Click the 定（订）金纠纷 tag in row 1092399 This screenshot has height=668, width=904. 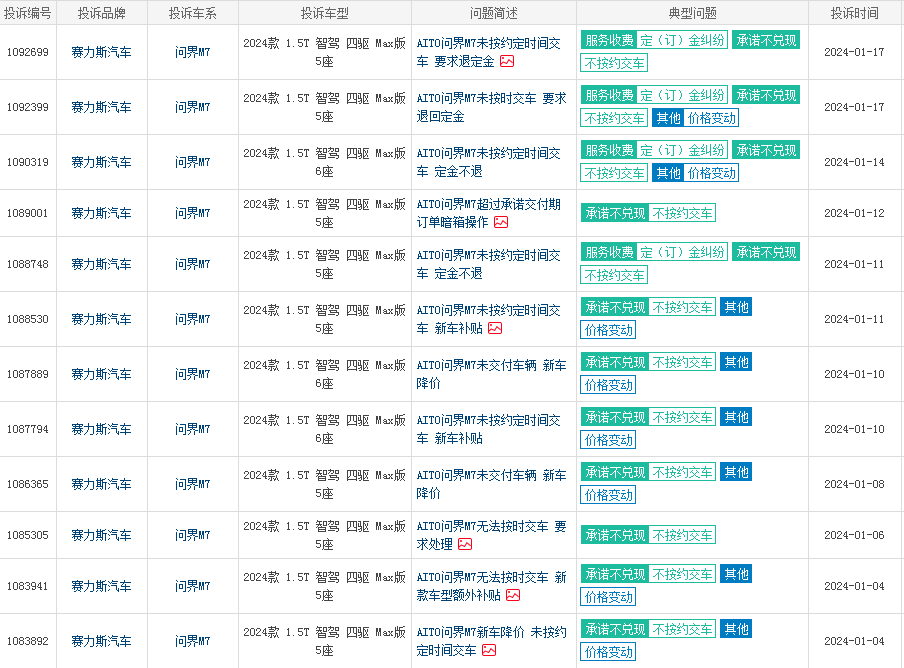[x=682, y=95]
